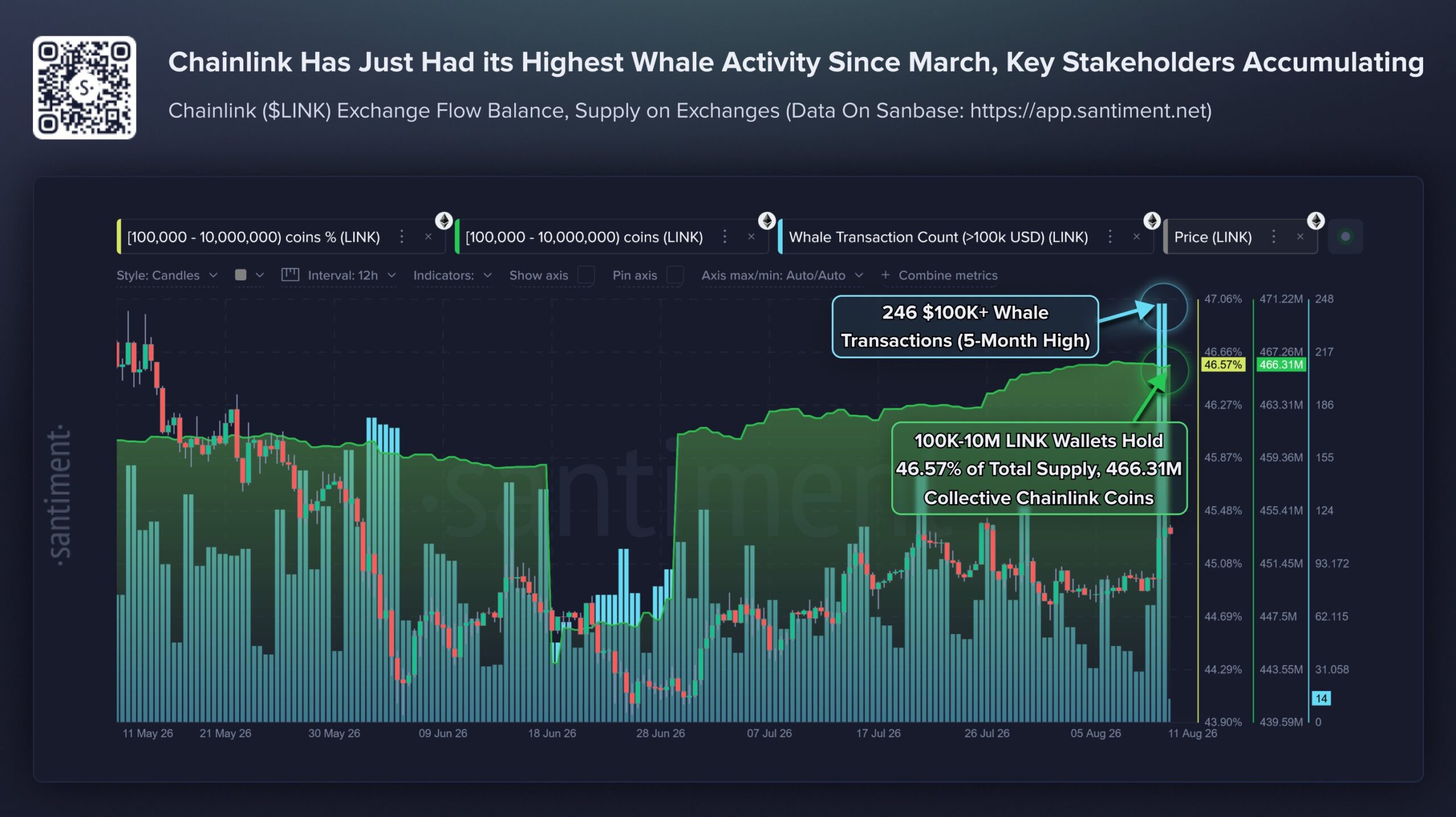Image resolution: width=1456 pixels, height=817 pixels.
Task: Open the Style: Candles dropdown
Action: click(x=167, y=275)
